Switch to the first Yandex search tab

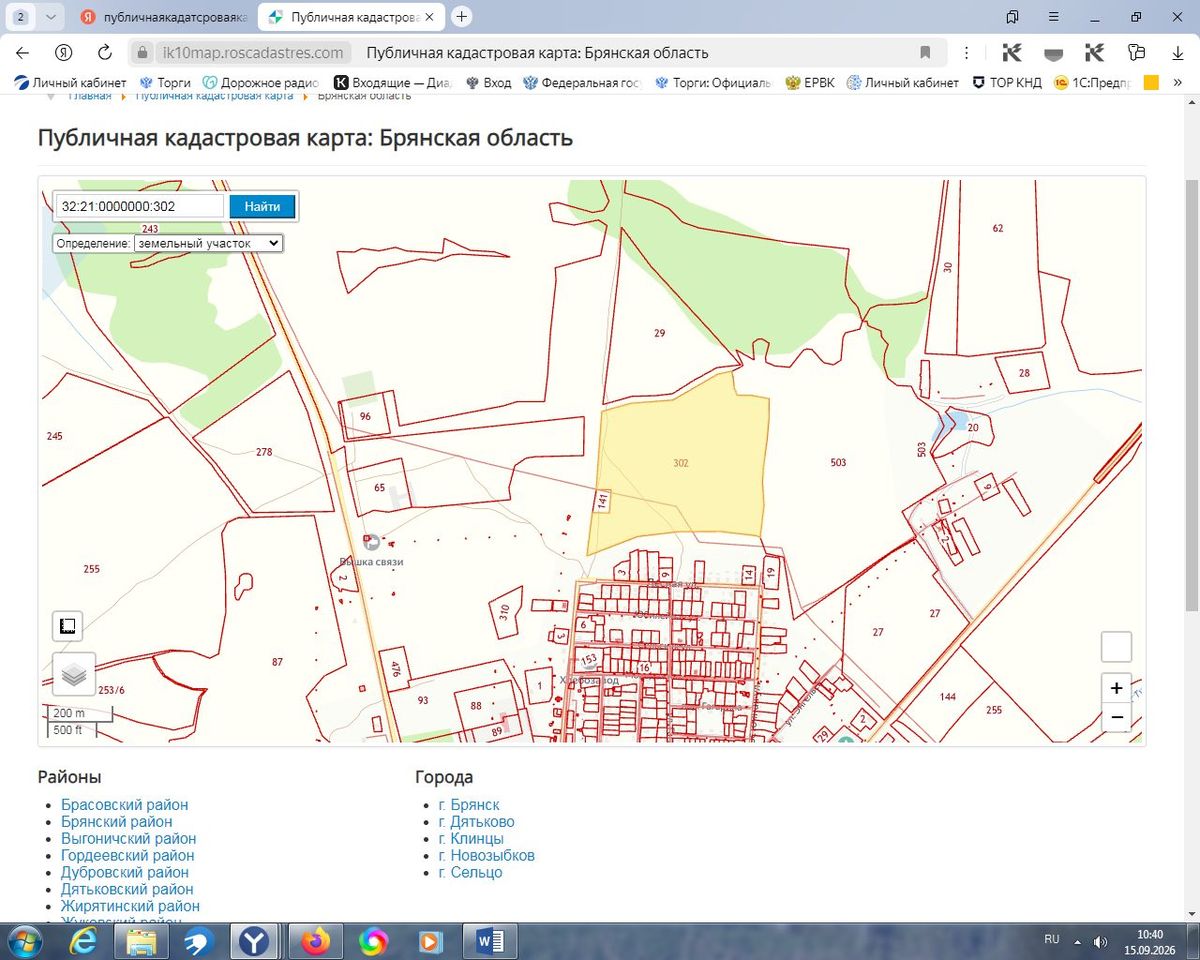pos(164,18)
